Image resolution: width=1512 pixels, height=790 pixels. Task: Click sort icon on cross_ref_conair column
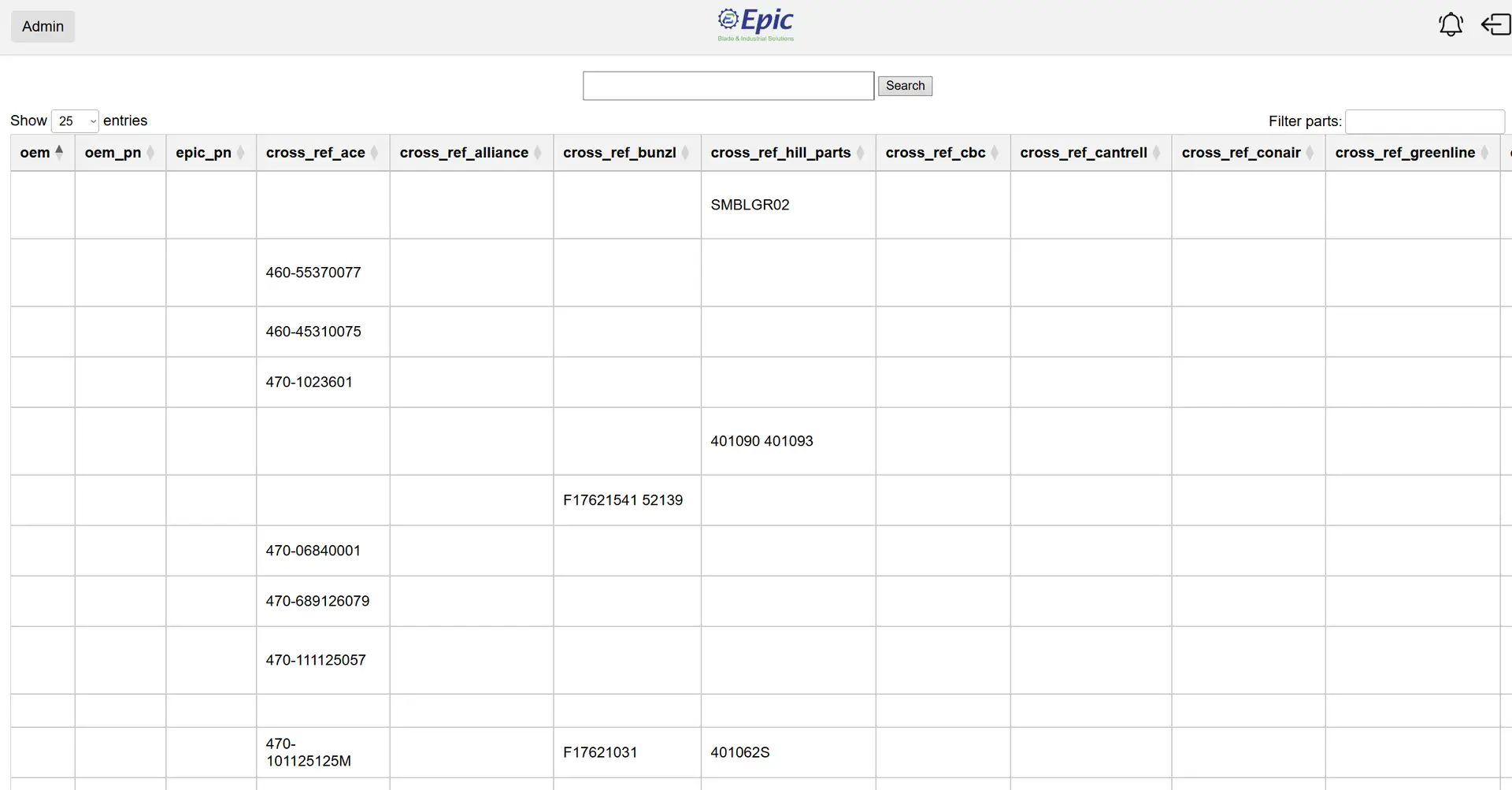coord(1310,153)
